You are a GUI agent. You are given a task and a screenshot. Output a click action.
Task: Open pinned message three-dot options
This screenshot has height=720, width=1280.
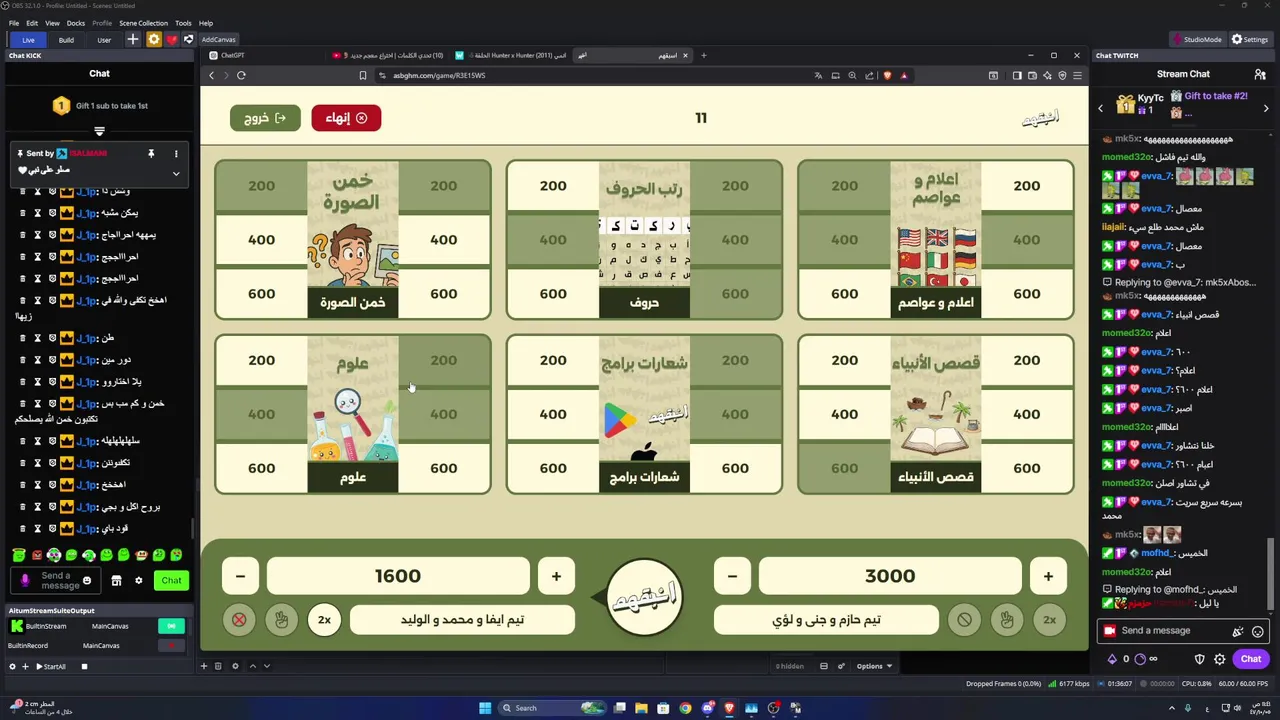pos(176,154)
